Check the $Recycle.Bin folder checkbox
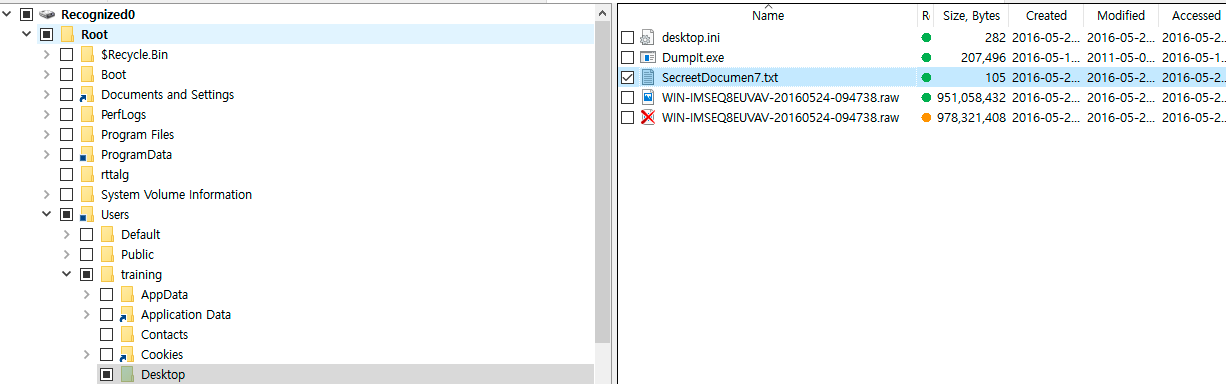The width and height of the screenshot is (1226, 388). coord(67,55)
